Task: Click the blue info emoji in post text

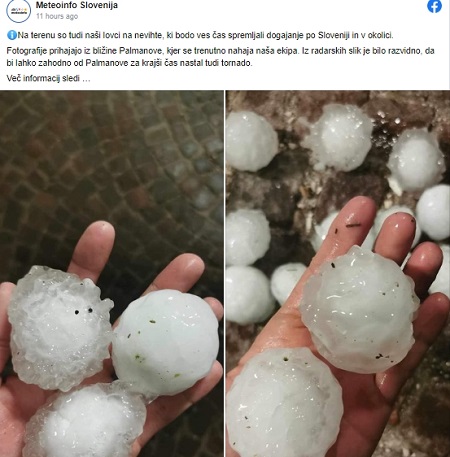Action: [12, 35]
